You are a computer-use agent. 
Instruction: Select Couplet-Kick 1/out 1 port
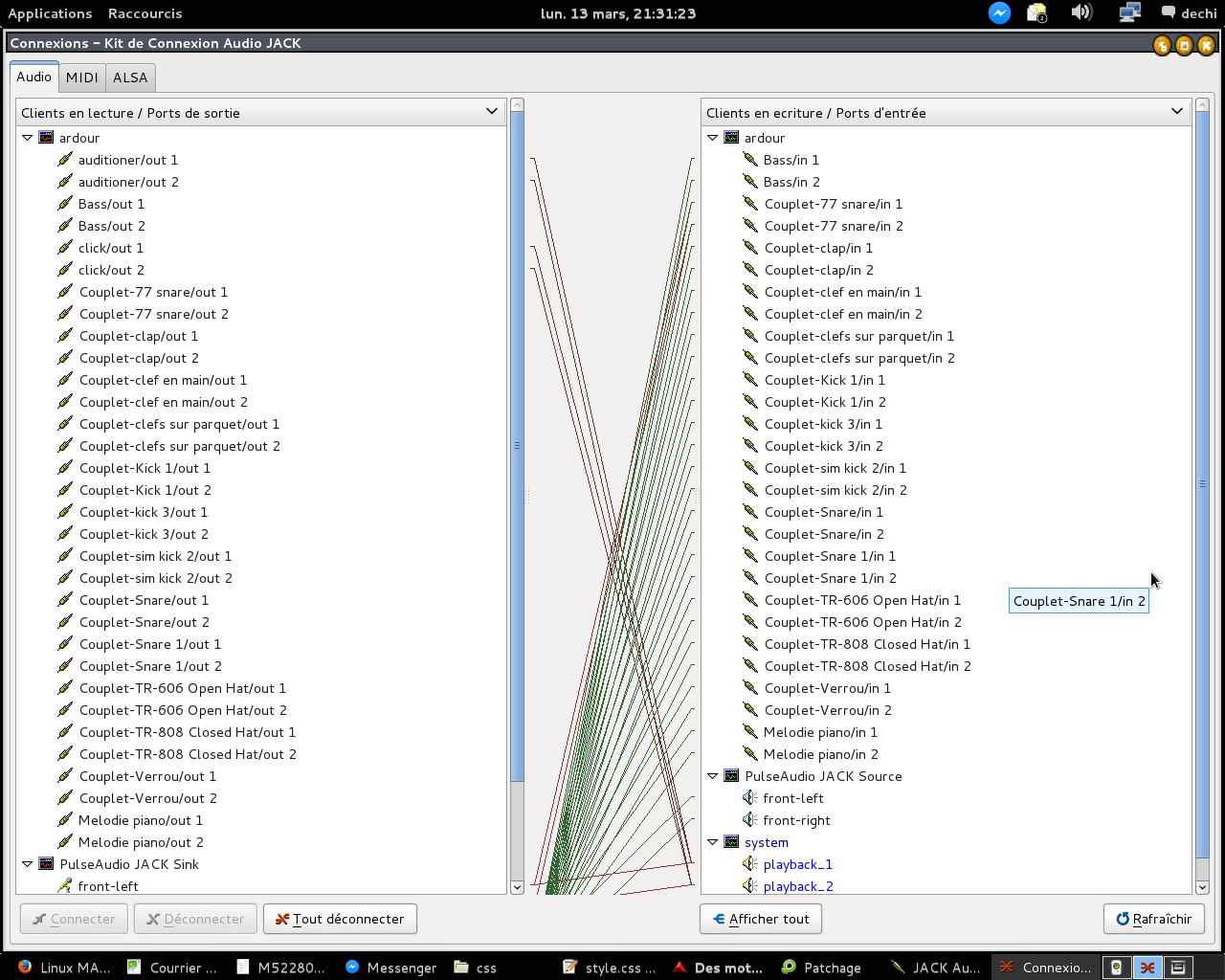[x=145, y=468]
